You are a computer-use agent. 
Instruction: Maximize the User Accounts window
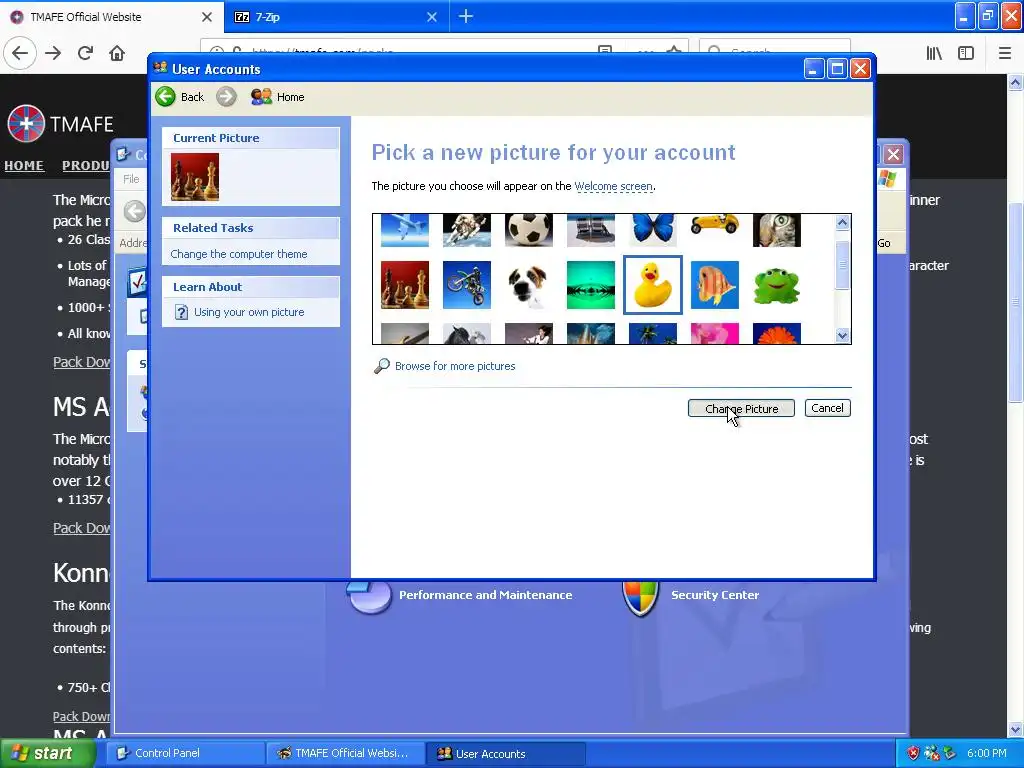tap(837, 69)
